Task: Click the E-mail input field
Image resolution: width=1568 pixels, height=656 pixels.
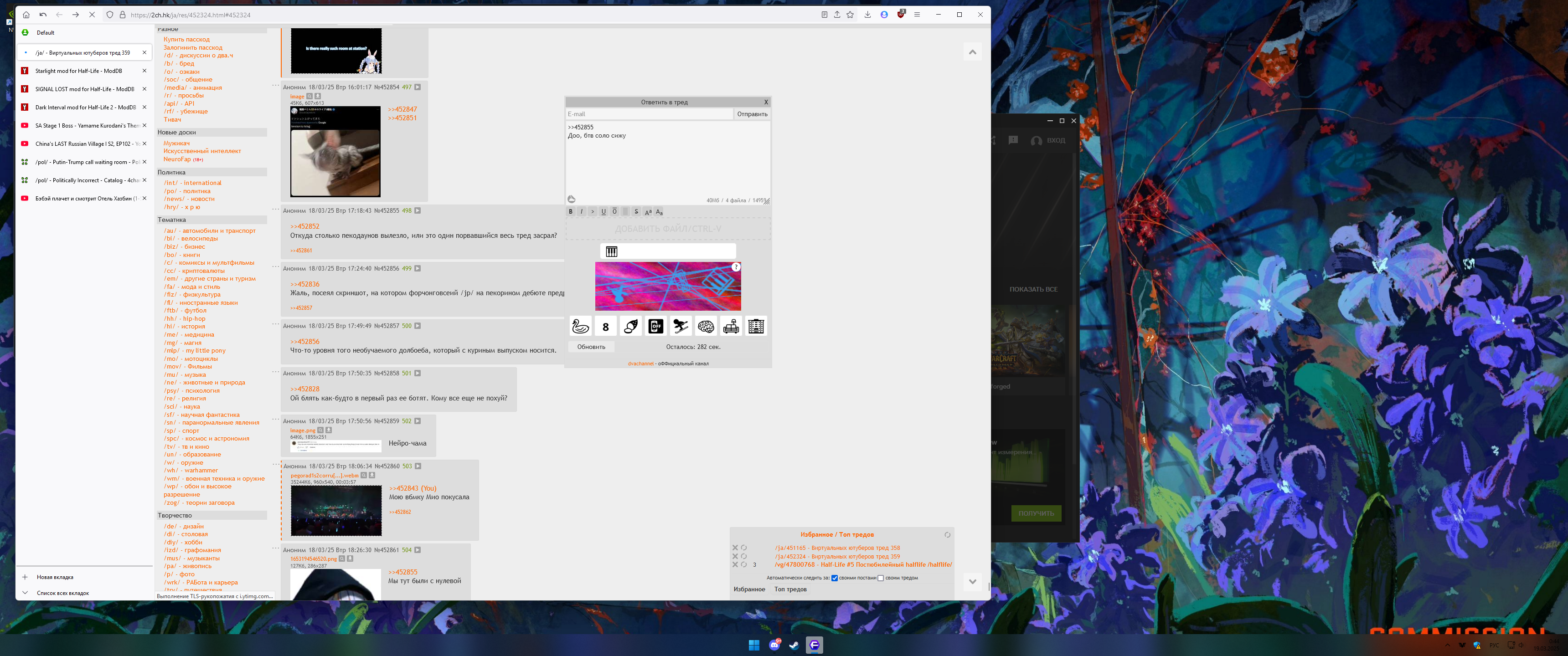Action: 649,114
